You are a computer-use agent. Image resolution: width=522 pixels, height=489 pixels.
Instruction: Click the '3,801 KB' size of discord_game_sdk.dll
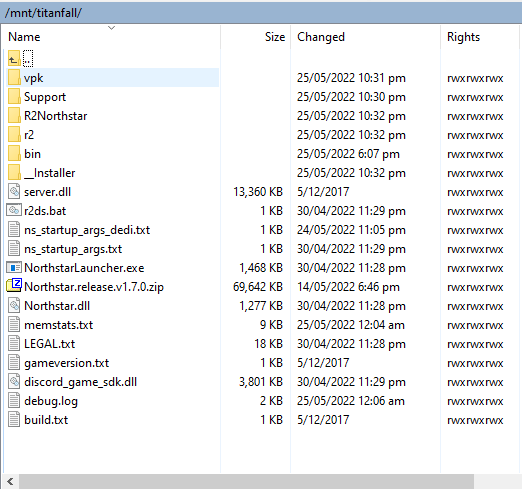(x=261, y=382)
